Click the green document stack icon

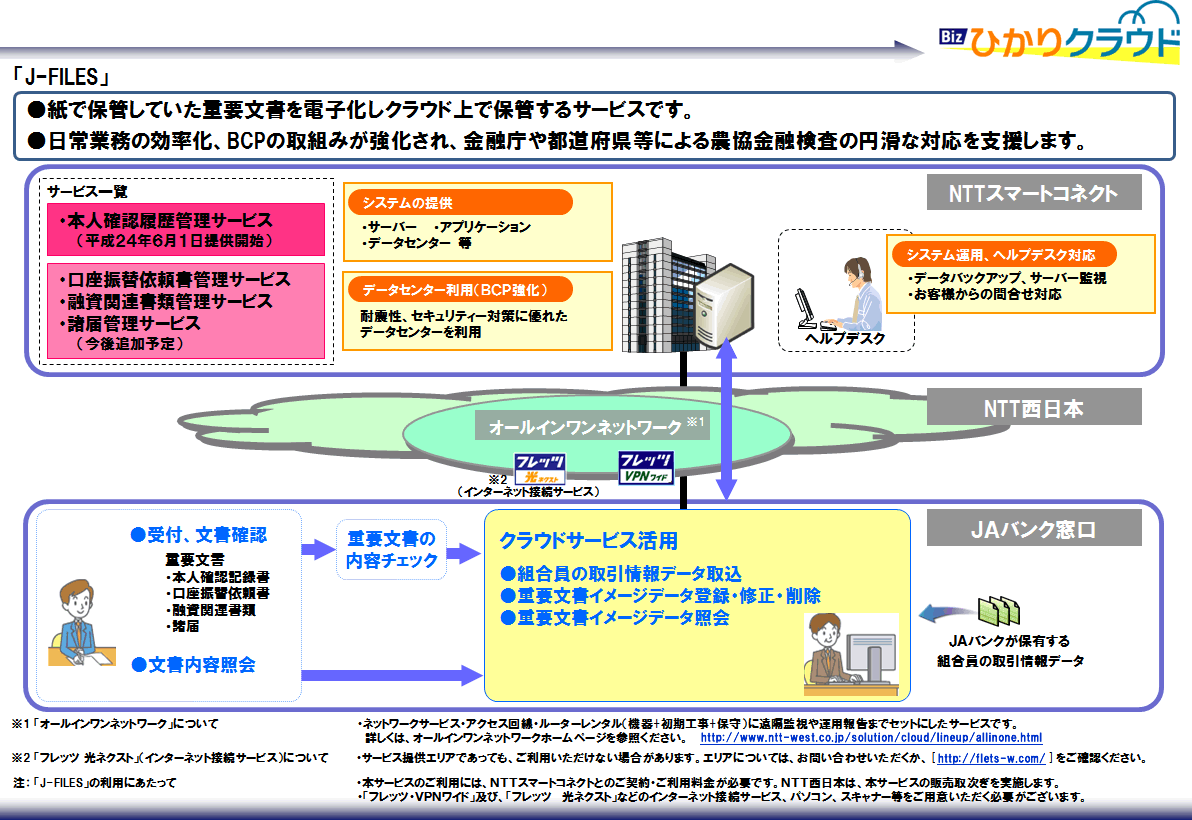point(999,610)
